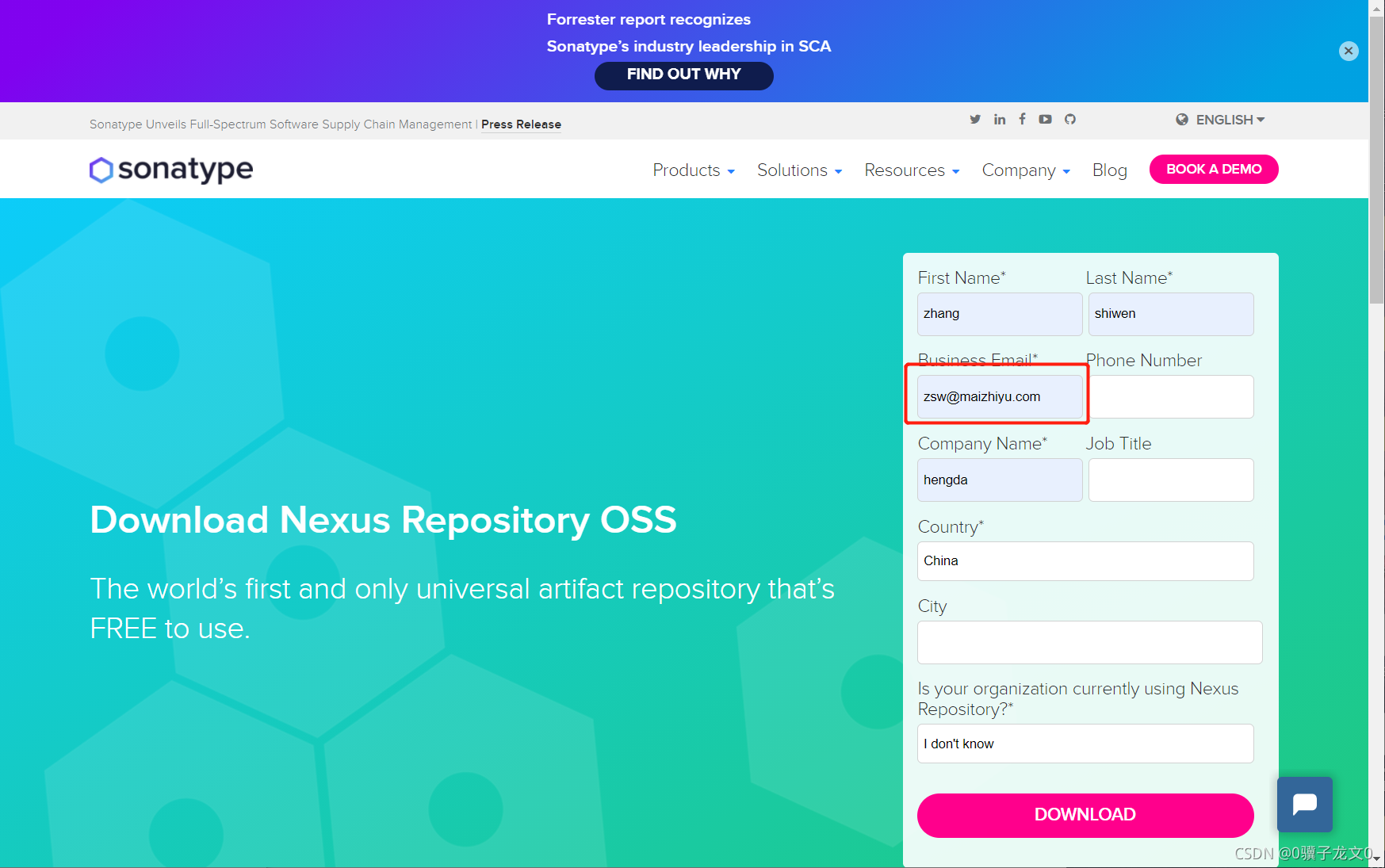Image resolution: width=1385 pixels, height=868 pixels.
Task: Focus the Phone Number field
Action: pyautogui.click(x=1171, y=396)
